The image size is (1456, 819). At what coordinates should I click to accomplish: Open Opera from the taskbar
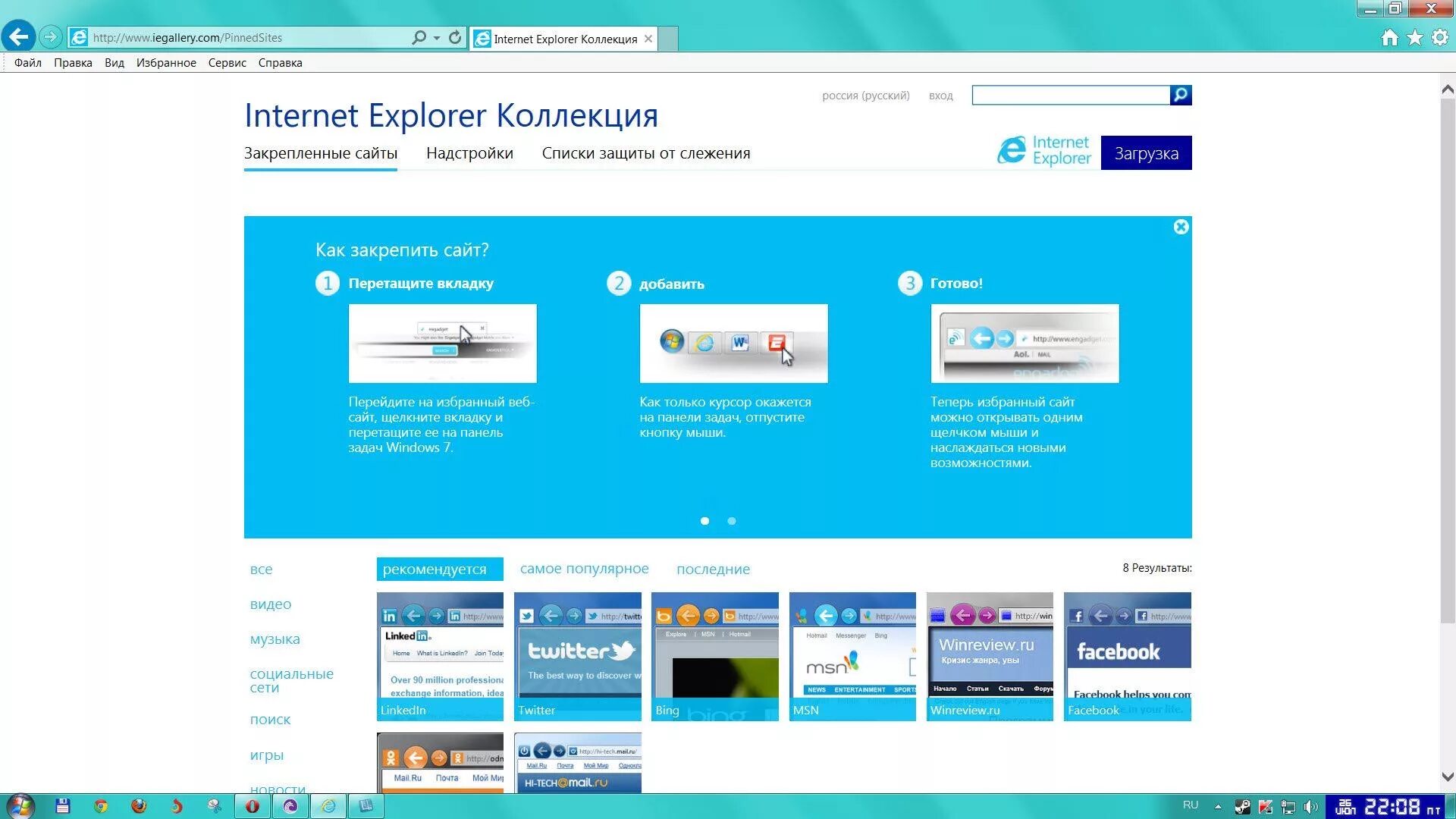tap(253, 806)
